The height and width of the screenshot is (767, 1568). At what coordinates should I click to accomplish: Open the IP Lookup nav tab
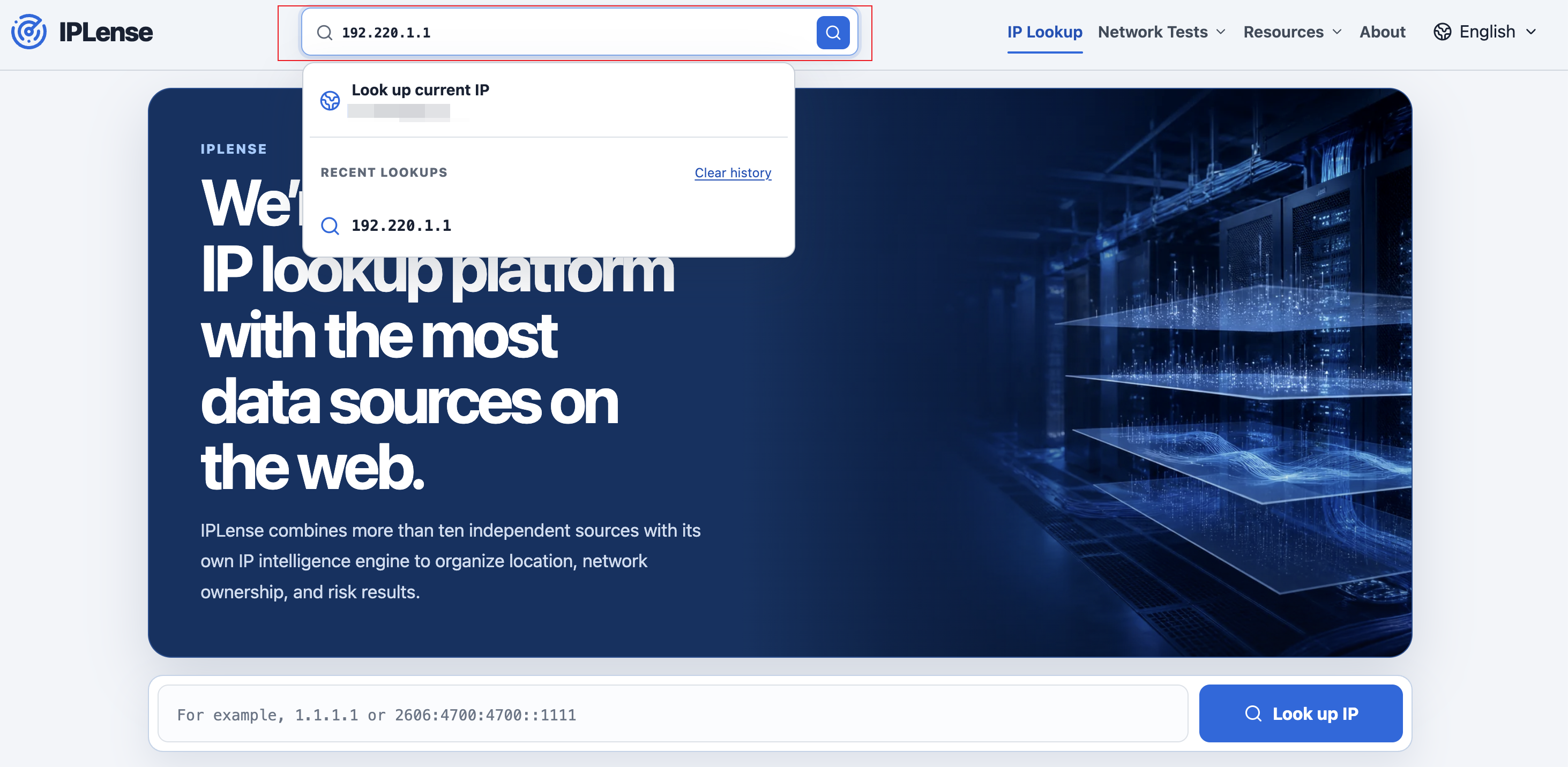pyautogui.click(x=1044, y=32)
